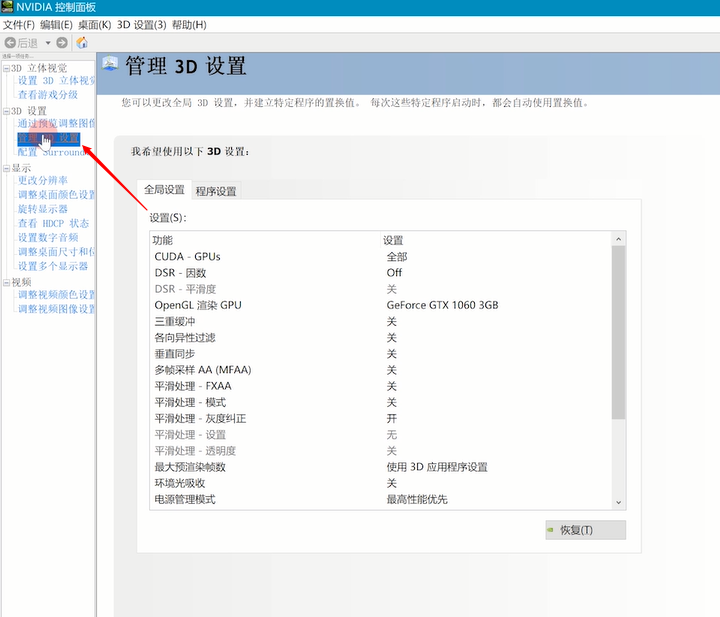This screenshot has height=617, width=720.
Task: Select 管理 3D 设置 tree item
Action: (x=49, y=138)
